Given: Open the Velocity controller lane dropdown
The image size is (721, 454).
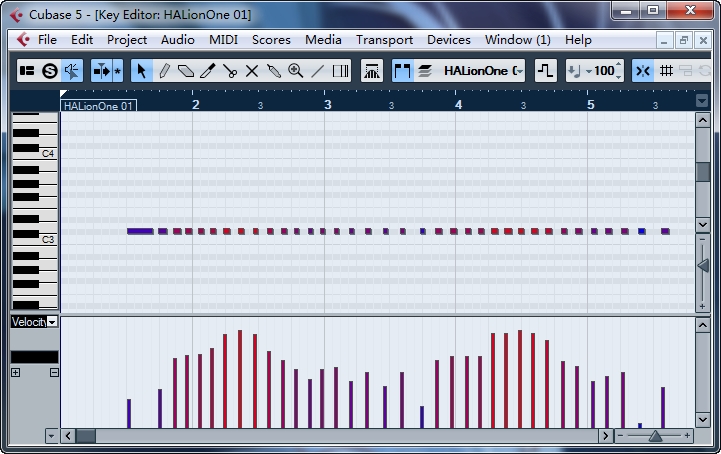Looking at the screenshot, I should pyautogui.click(x=52, y=322).
